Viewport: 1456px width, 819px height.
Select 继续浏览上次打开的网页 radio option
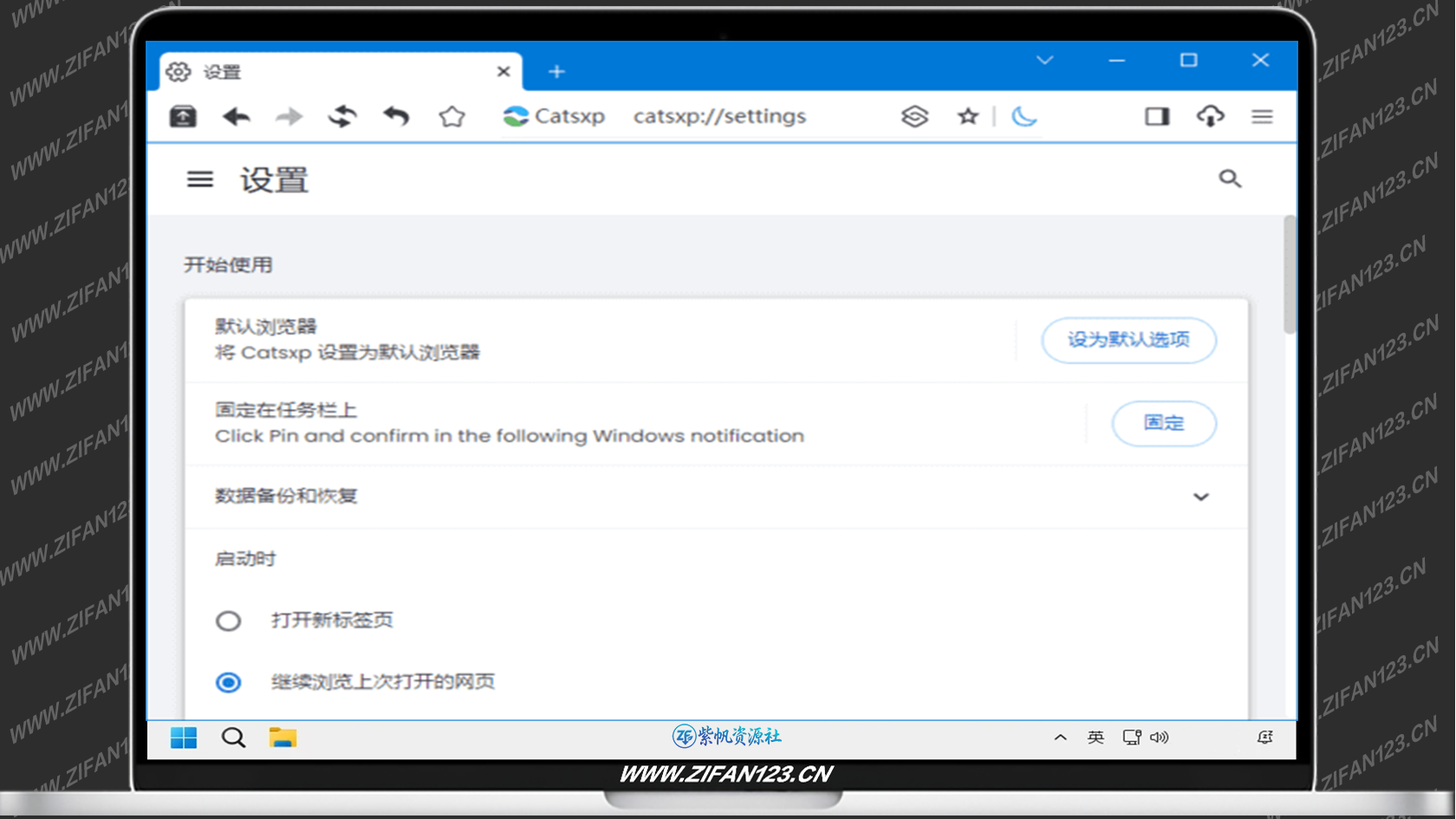click(x=228, y=682)
